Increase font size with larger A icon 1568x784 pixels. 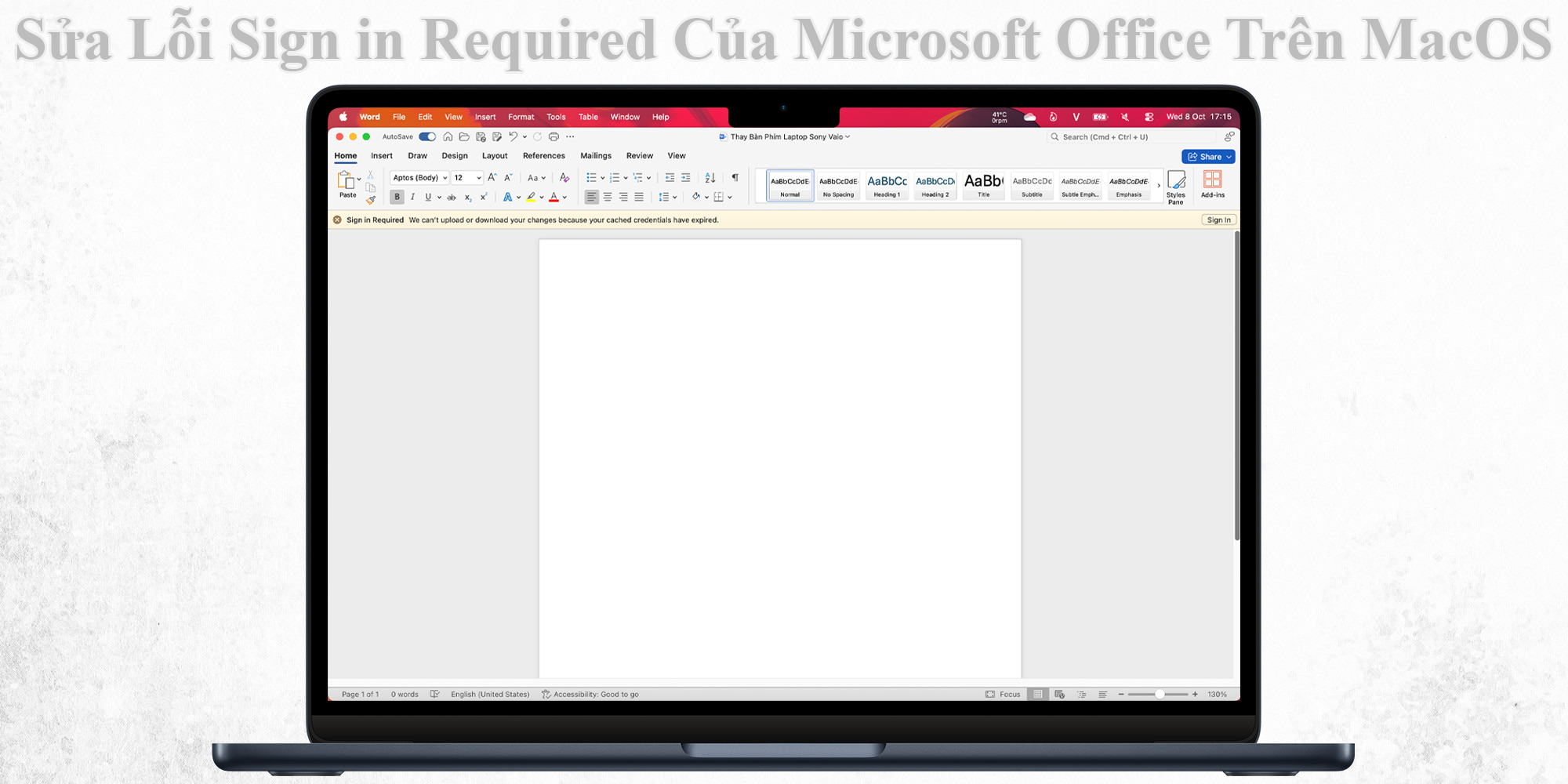point(492,178)
